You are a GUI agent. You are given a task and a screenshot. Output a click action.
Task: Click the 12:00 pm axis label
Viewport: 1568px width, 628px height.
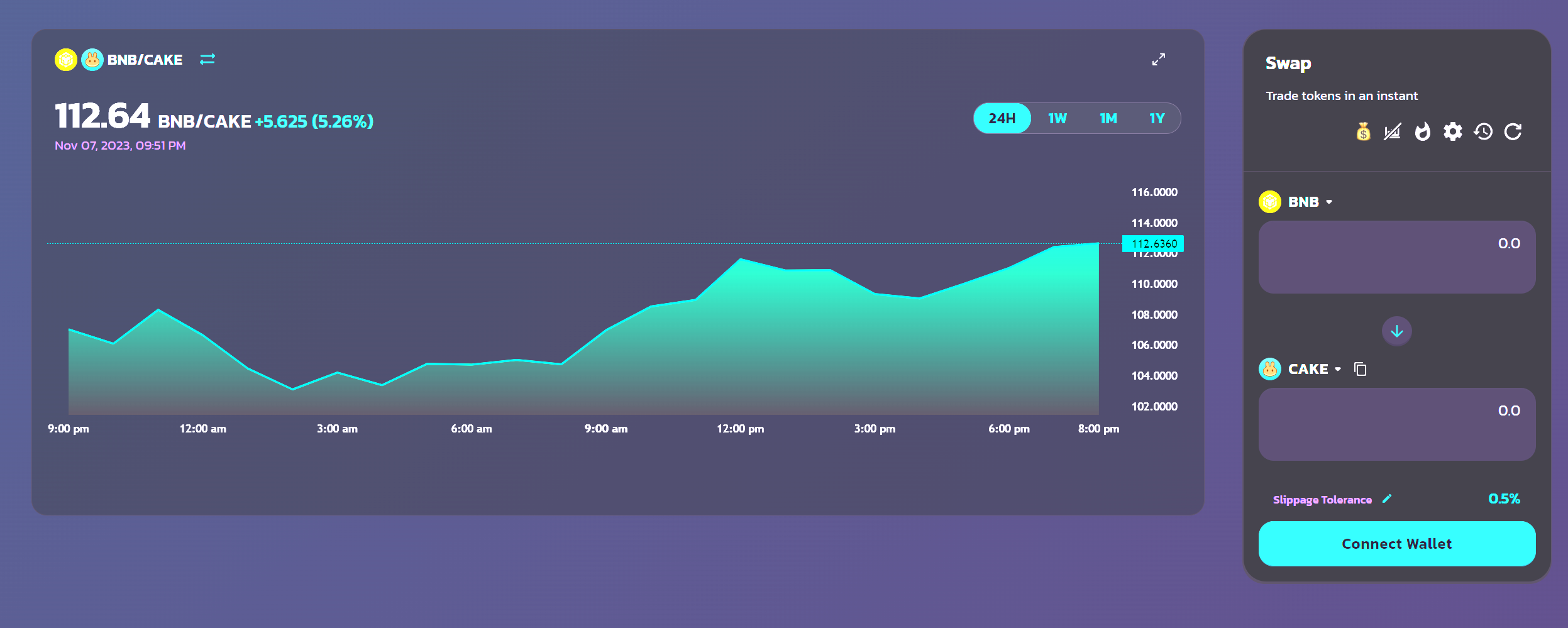point(741,429)
